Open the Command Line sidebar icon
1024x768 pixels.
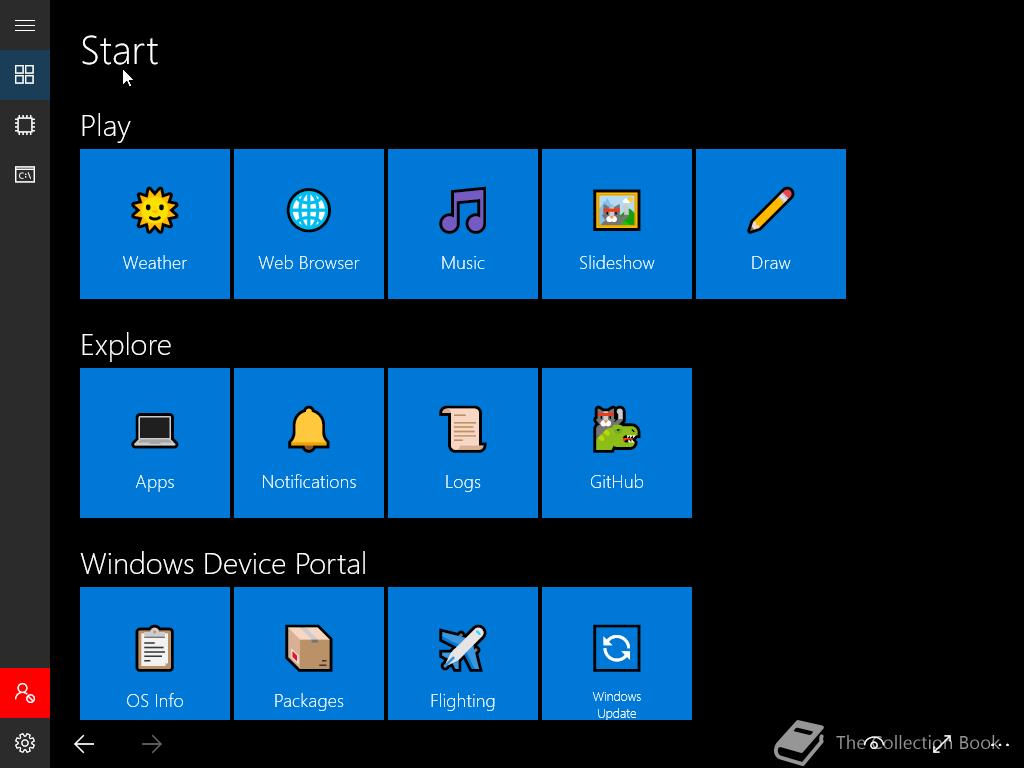tap(25, 174)
